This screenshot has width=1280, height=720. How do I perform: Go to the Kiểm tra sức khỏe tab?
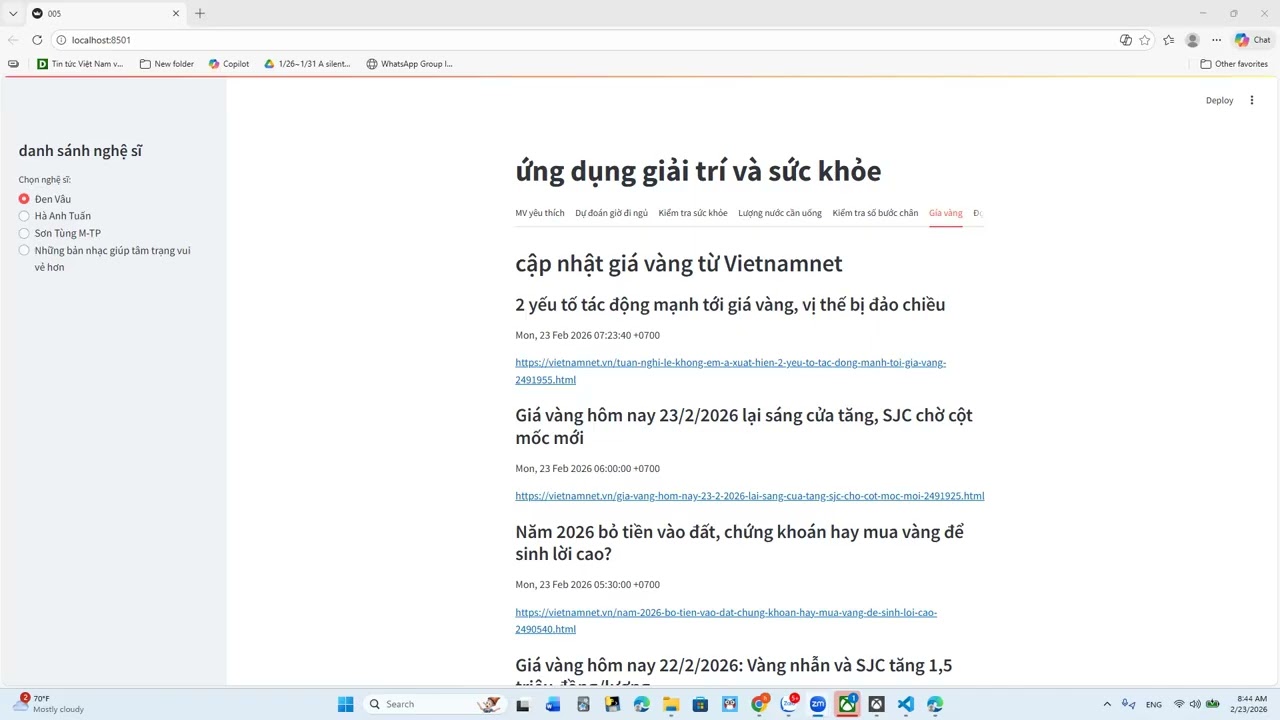[693, 213]
